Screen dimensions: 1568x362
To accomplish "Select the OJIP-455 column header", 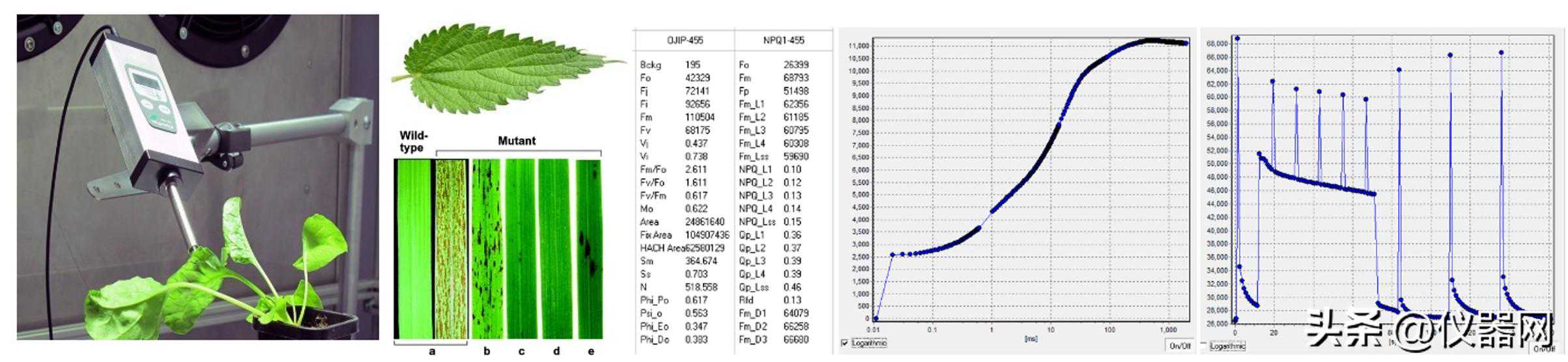I will click(685, 40).
